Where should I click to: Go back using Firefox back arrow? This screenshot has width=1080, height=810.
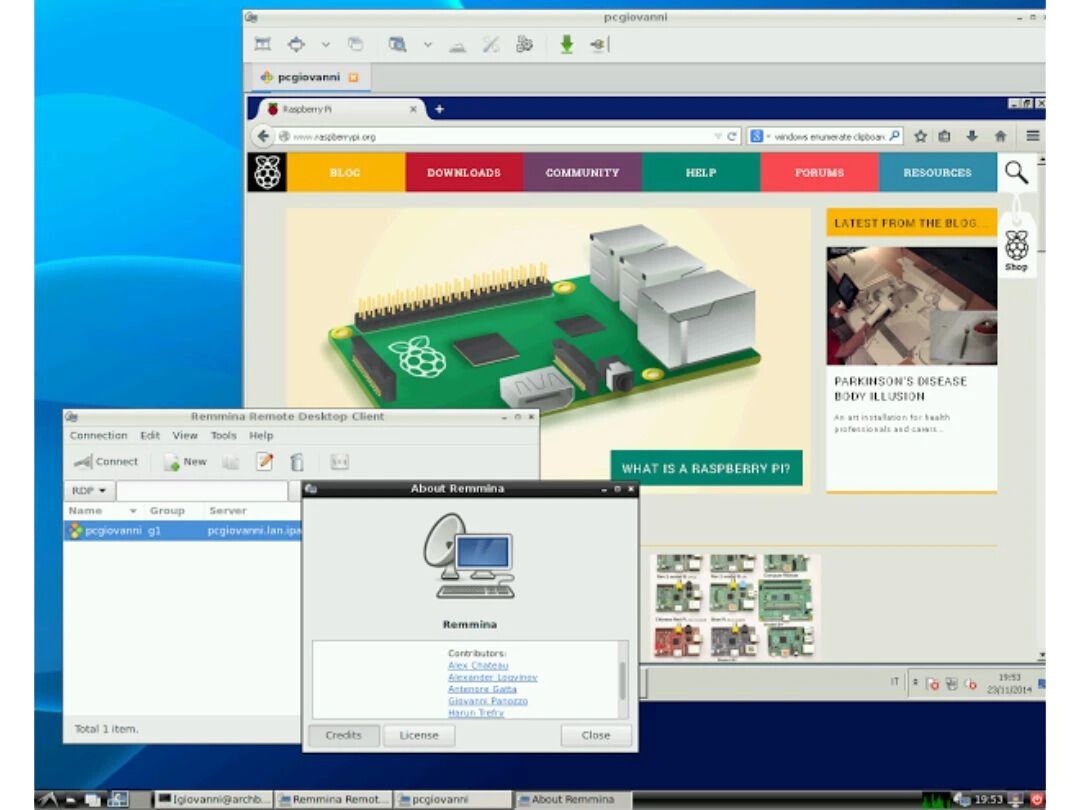tap(262, 136)
